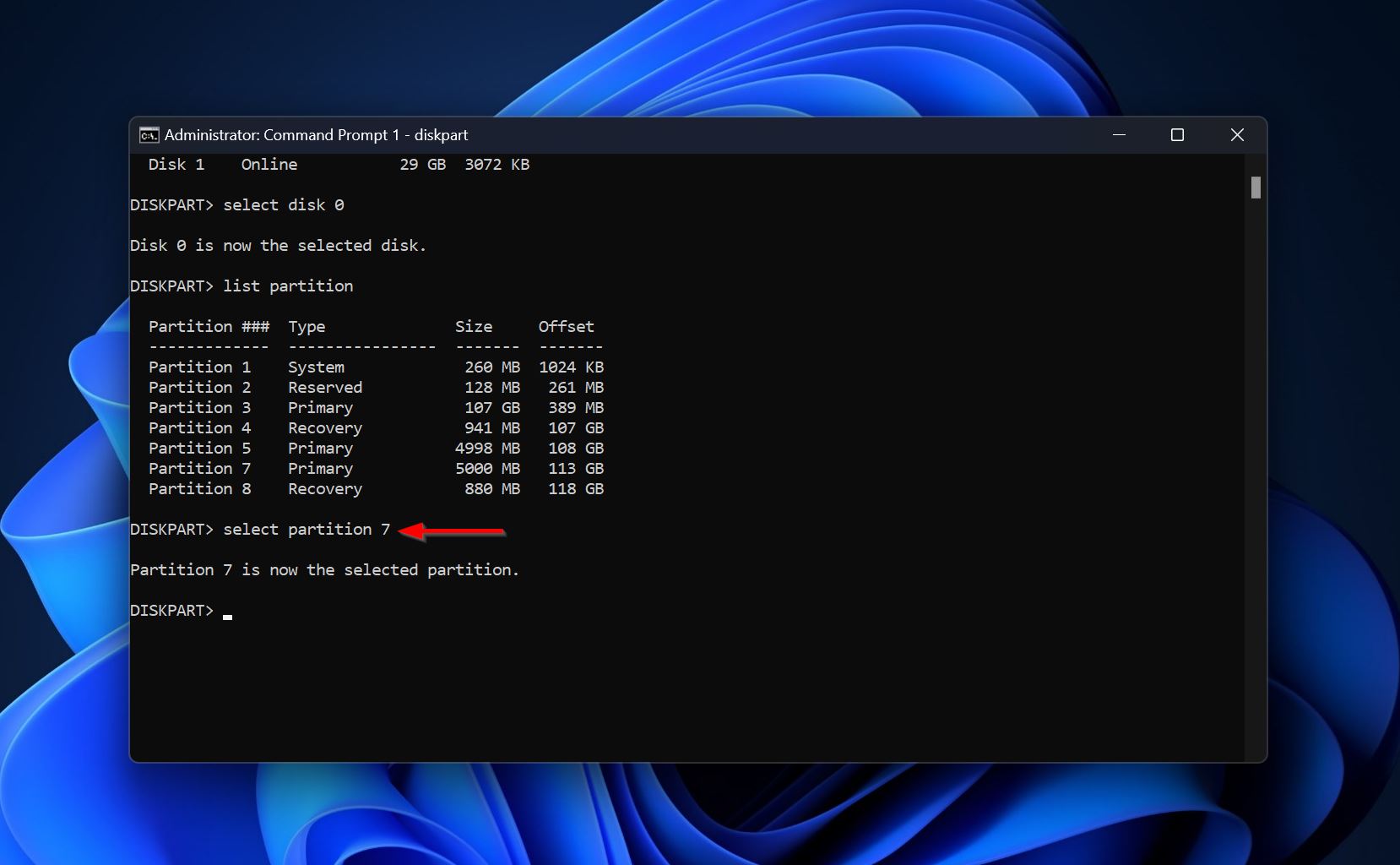Click the '4998 MB' size value
This screenshot has height=865, width=1400.
click(487, 449)
